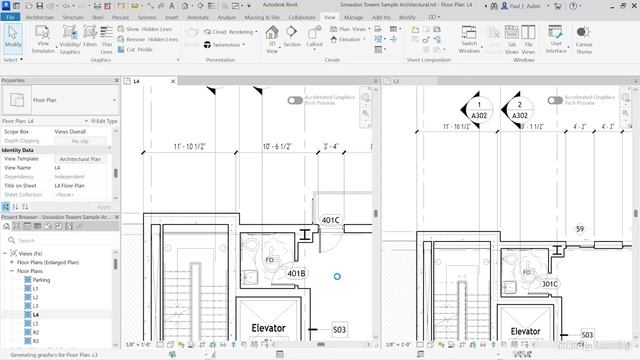
Task: Switch to the Architecture ribbon tab
Action: (40, 17)
